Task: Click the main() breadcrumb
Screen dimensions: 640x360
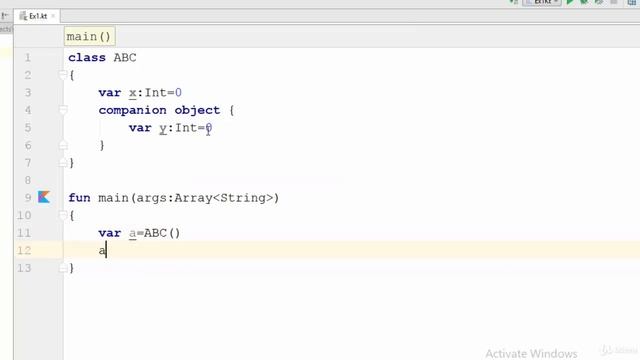Action: pyautogui.click(x=89, y=37)
